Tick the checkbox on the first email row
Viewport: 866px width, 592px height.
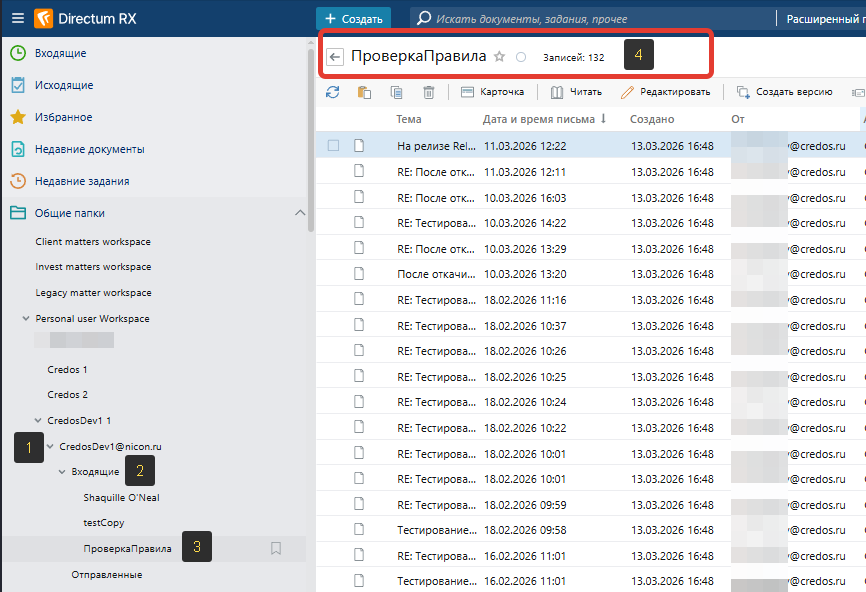click(333, 145)
